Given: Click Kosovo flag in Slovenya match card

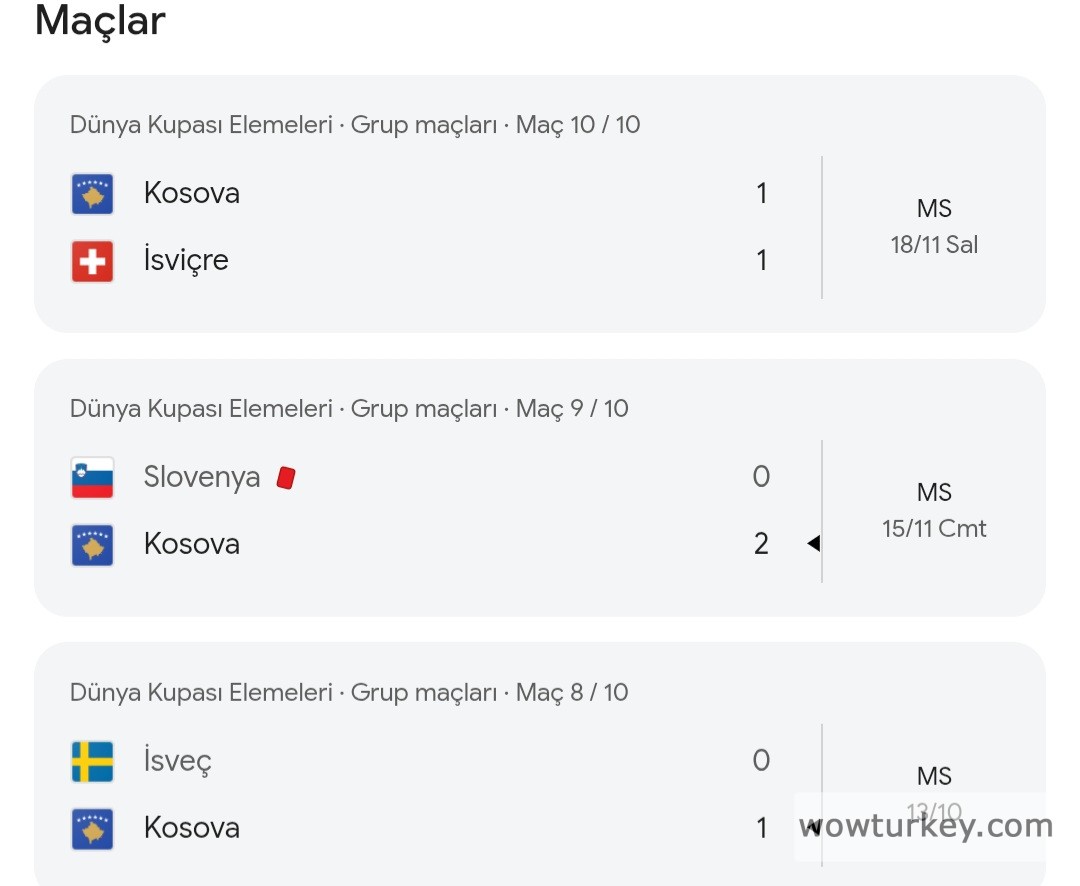Looking at the screenshot, I should [x=92, y=545].
